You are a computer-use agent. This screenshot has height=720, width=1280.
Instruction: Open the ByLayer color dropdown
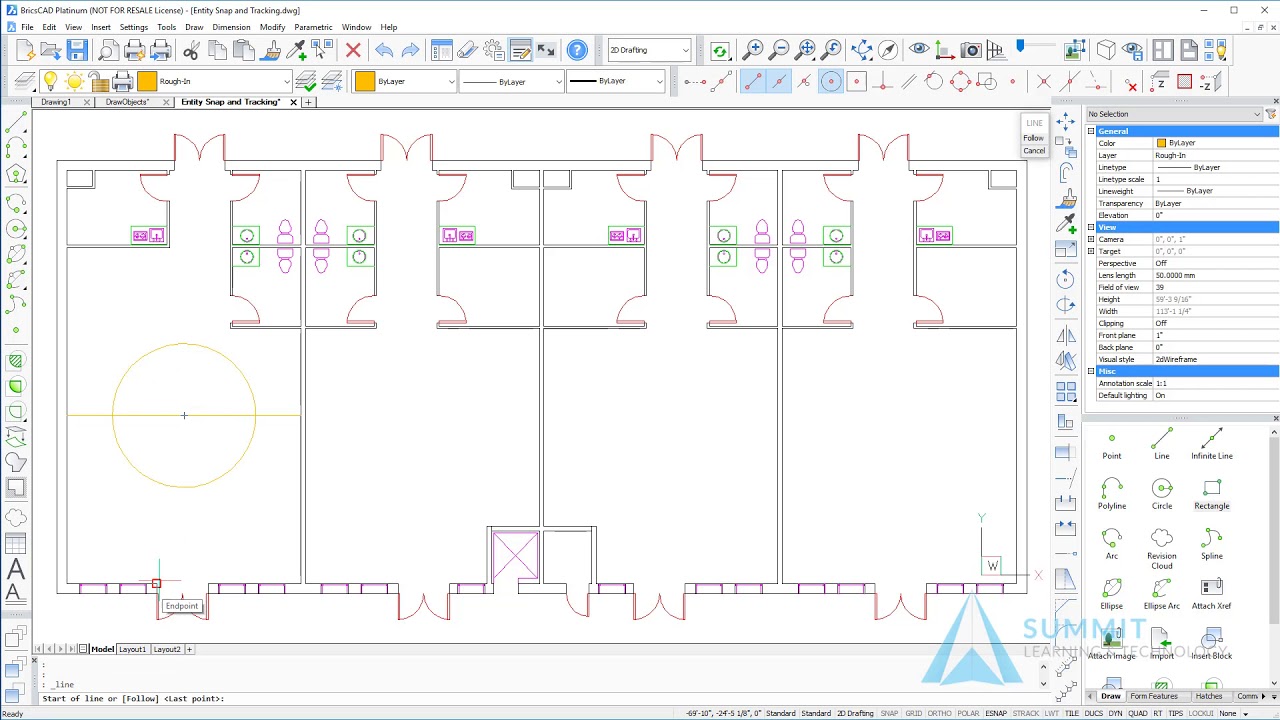point(405,81)
